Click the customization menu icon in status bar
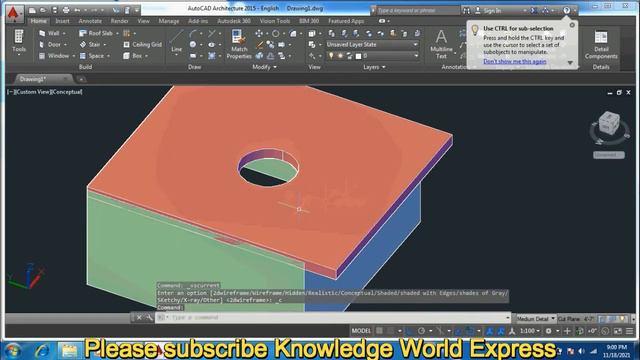Viewport: 640px width, 360px height. [x=629, y=331]
